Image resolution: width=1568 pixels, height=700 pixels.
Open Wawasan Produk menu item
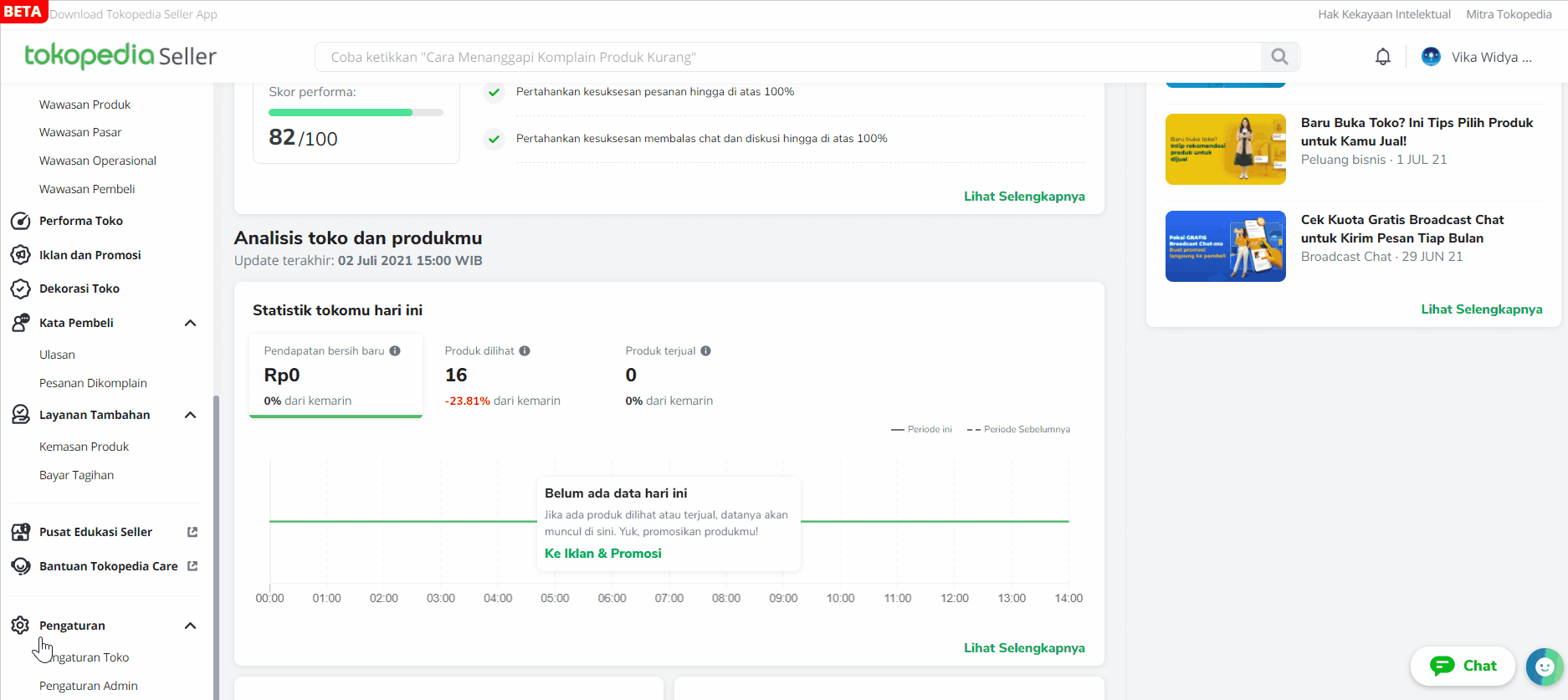click(85, 105)
